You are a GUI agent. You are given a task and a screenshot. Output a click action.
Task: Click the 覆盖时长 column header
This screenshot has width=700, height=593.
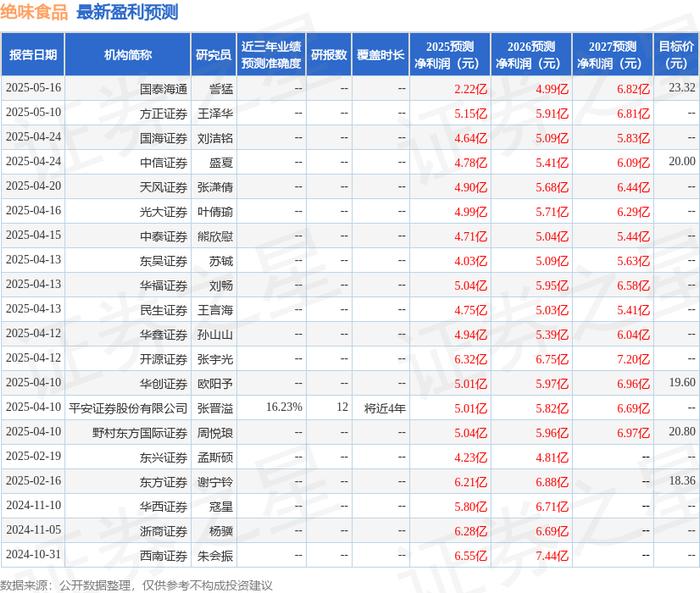380,54
